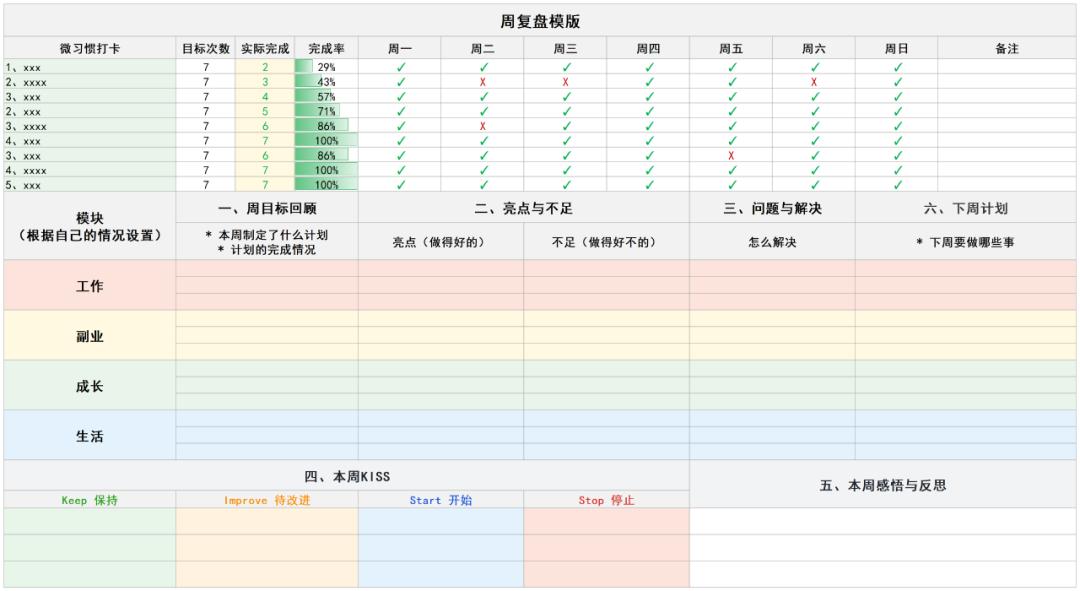Select the 六、下周计划 section header
Screen dimensions: 1080x591
[x=965, y=208]
